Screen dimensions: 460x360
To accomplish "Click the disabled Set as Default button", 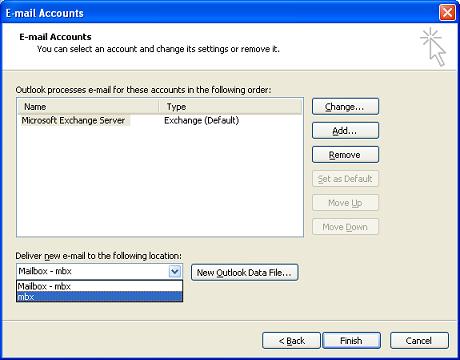I will coord(345,179).
